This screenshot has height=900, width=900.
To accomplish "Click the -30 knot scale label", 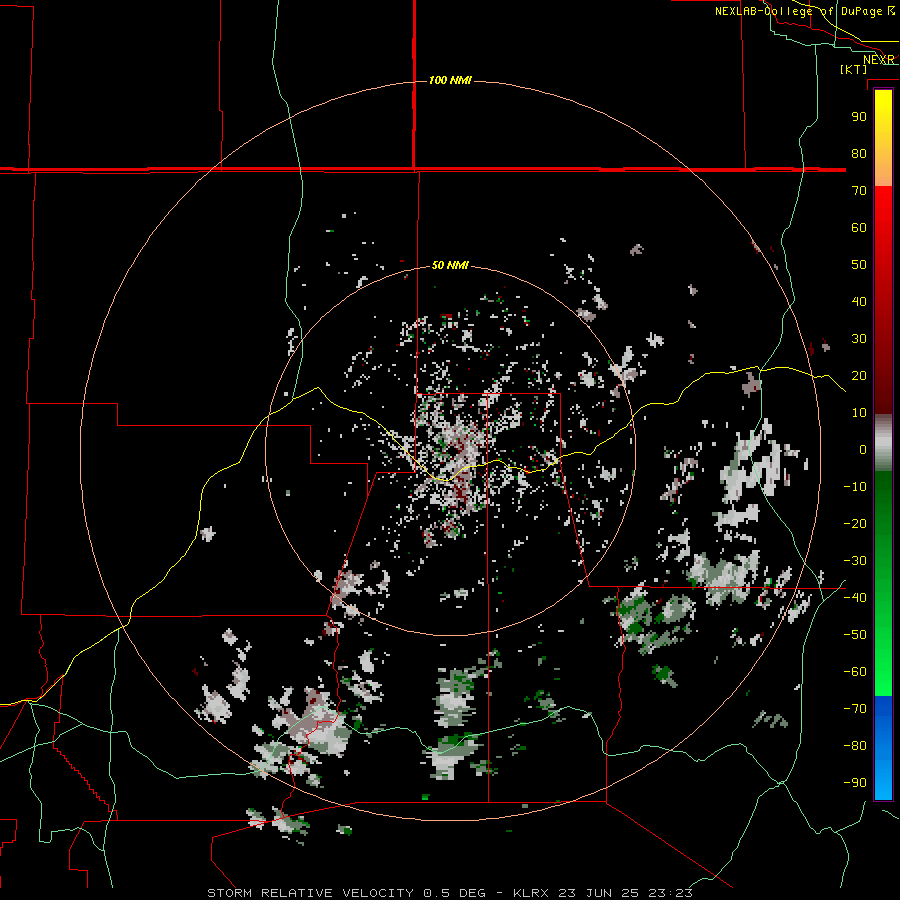I will coord(855,561).
